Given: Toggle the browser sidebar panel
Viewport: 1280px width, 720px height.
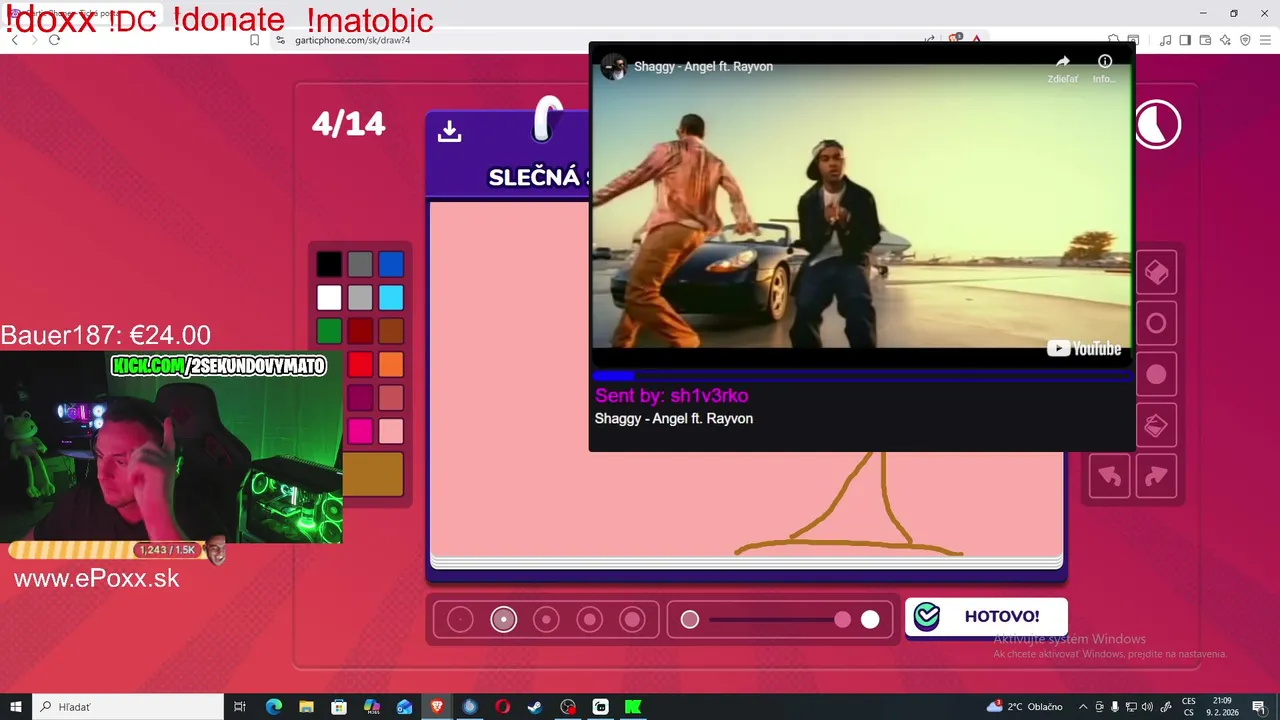Looking at the screenshot, I should [x=1185, y=40].
